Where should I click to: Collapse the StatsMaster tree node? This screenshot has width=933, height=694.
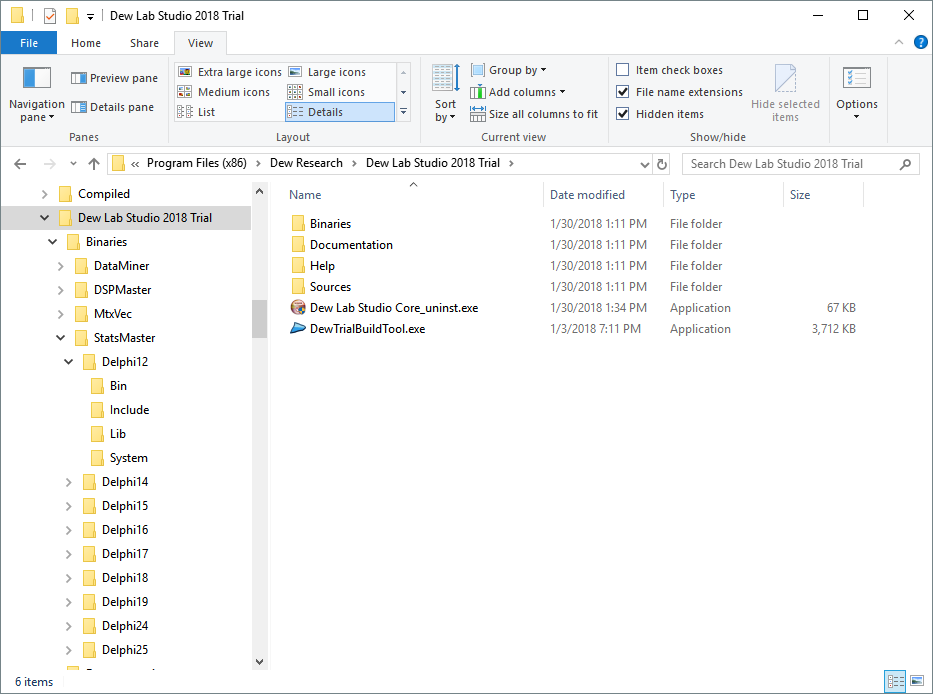click(61, 338)
